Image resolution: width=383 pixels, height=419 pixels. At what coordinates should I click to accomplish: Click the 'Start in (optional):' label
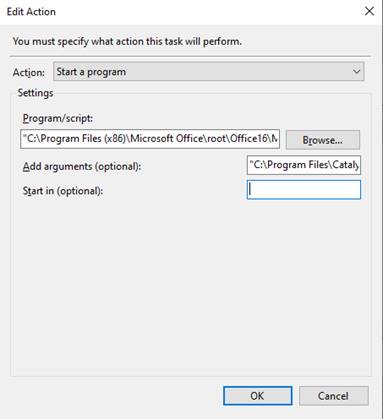click(x=63, y=191)
